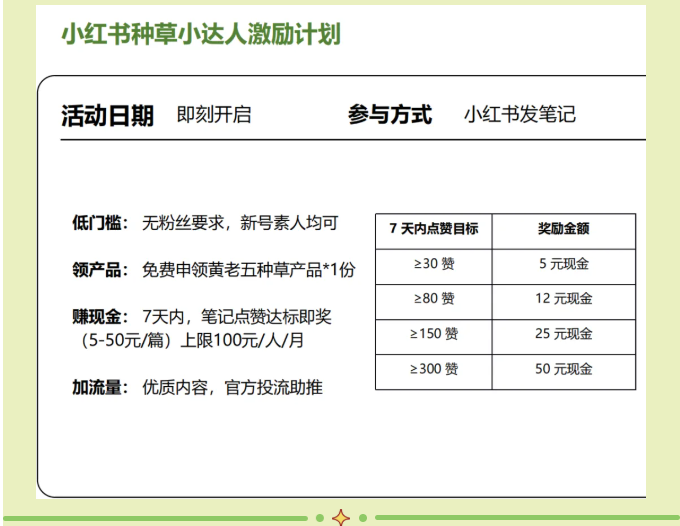The width and height of the screenshot is (680, 526).
Task: Select the 参与方式 heading
Action: point(390,115)
